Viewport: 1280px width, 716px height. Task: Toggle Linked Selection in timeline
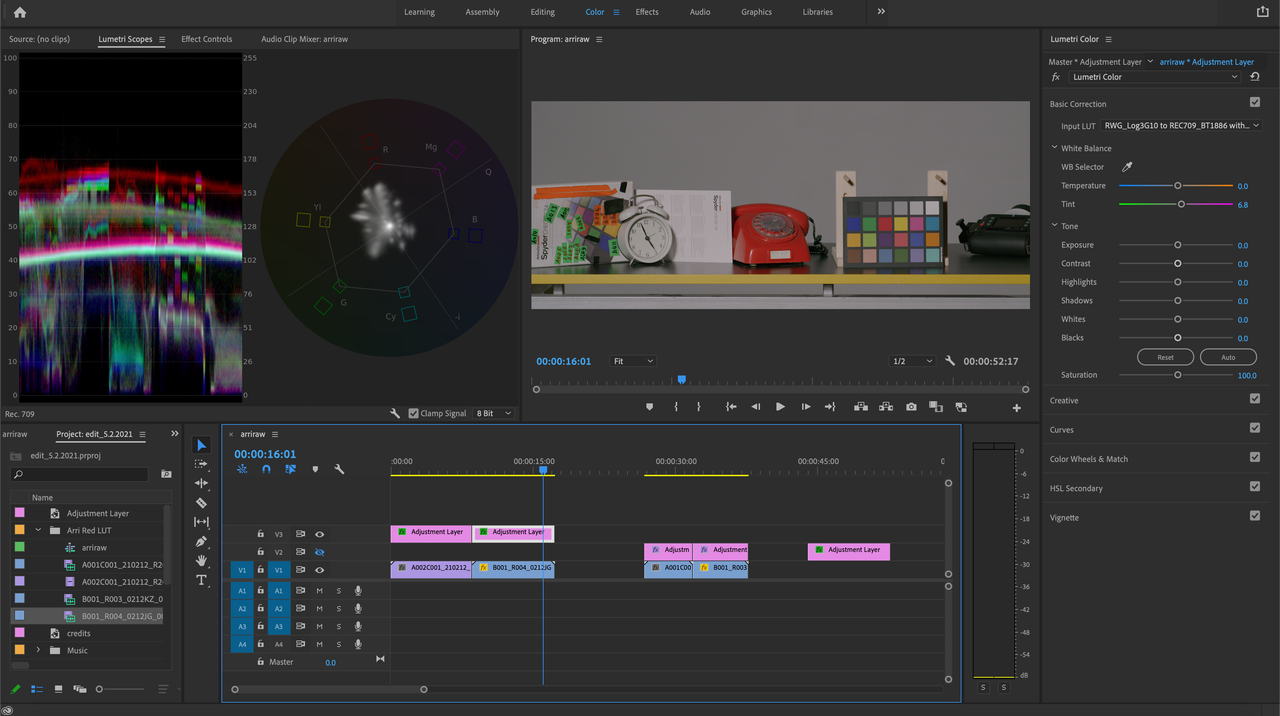[x=290, y=469]
